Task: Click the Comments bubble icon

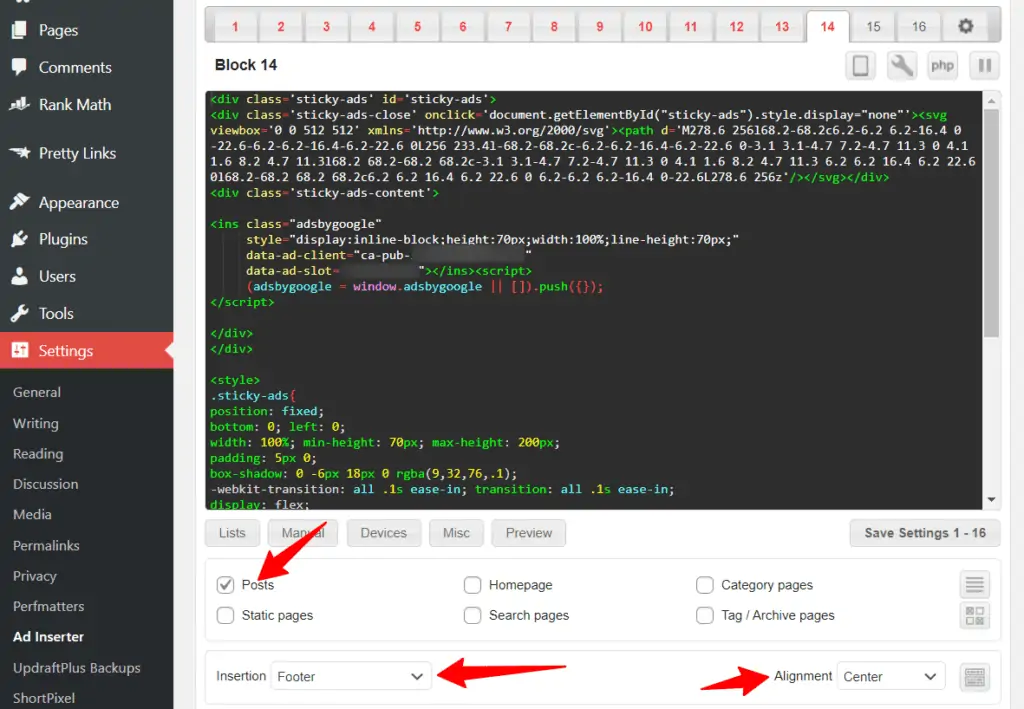Action: [20, 67]
